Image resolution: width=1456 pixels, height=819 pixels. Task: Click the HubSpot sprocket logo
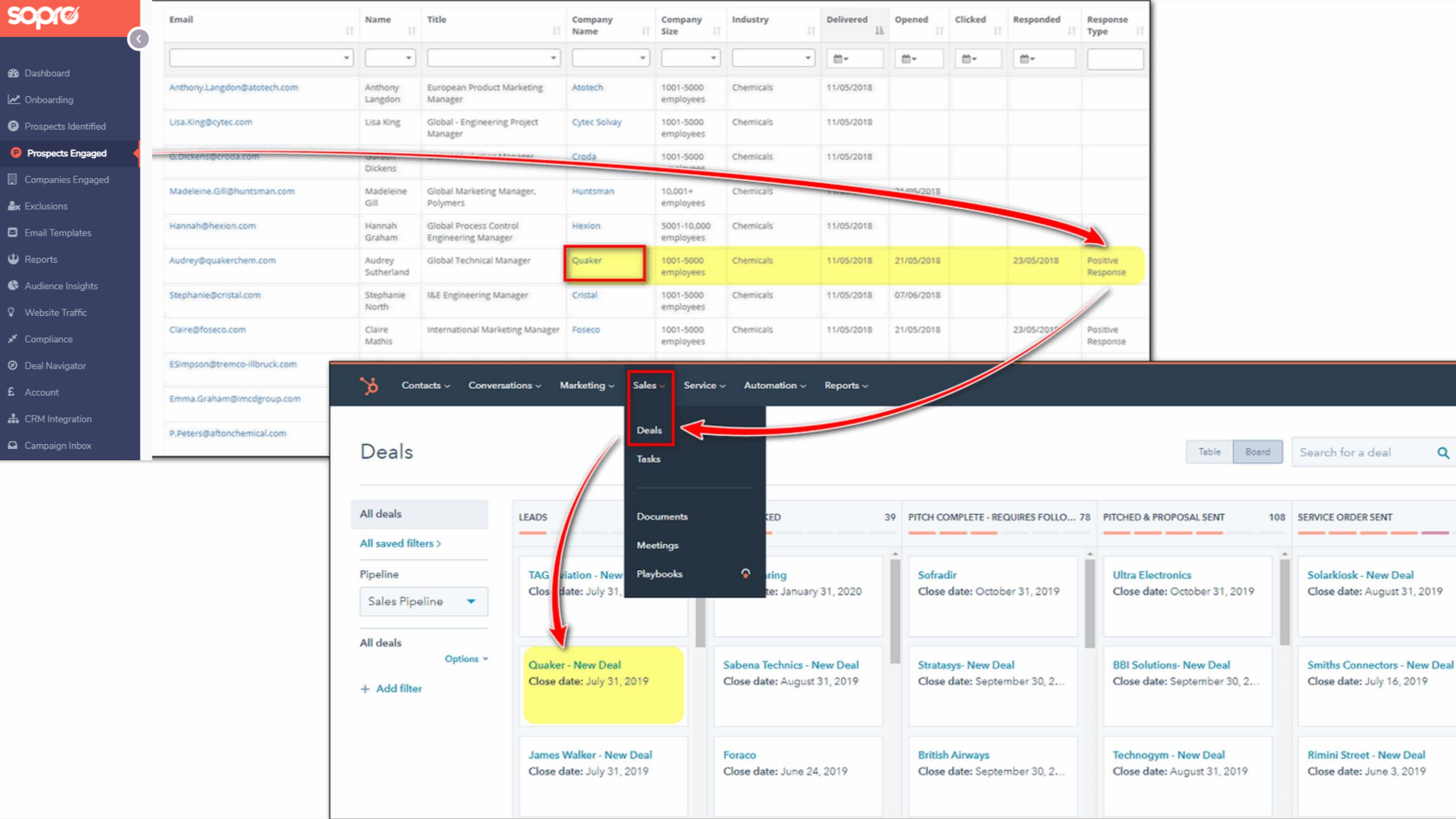coord(369,385)
